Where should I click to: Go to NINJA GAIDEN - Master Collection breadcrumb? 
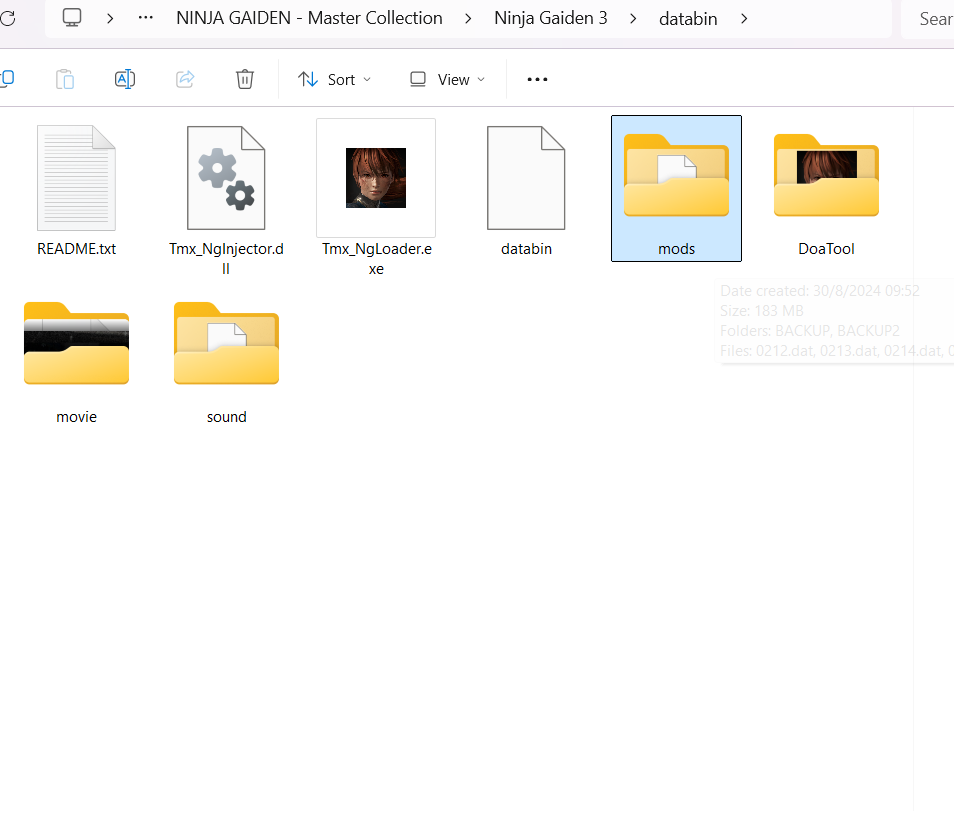click(x=309, y=18)
